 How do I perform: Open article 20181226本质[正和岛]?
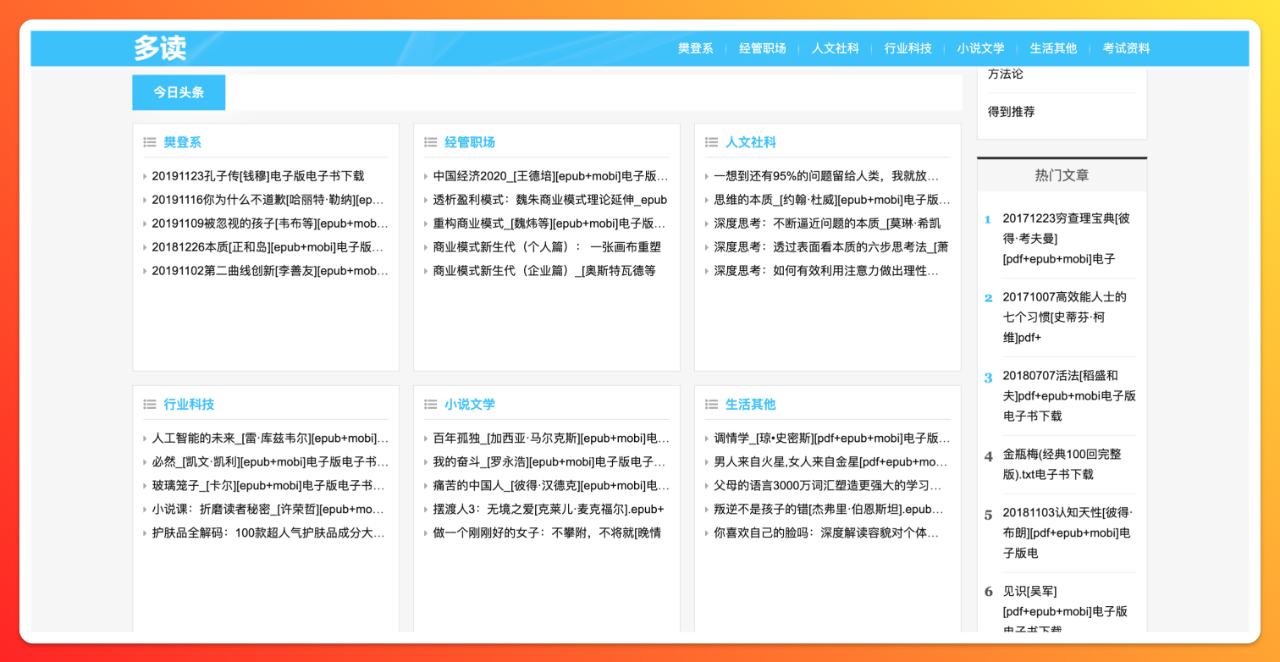coord(268,247)
